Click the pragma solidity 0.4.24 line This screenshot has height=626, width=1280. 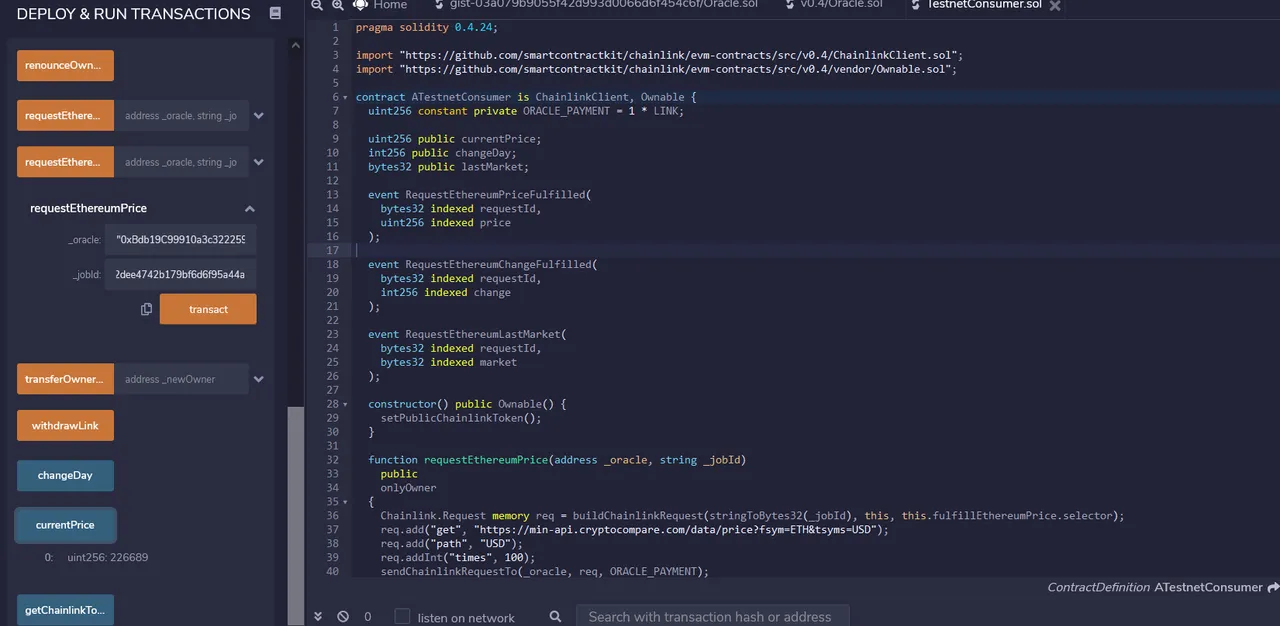pyautogui.click(x=427, y=27)
